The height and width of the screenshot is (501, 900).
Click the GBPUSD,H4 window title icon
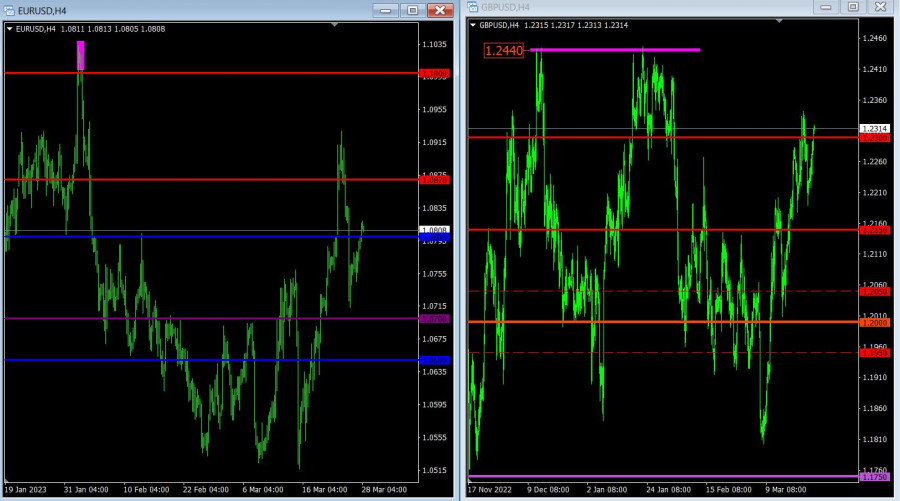pyautogui.click(x=473, y=7)
